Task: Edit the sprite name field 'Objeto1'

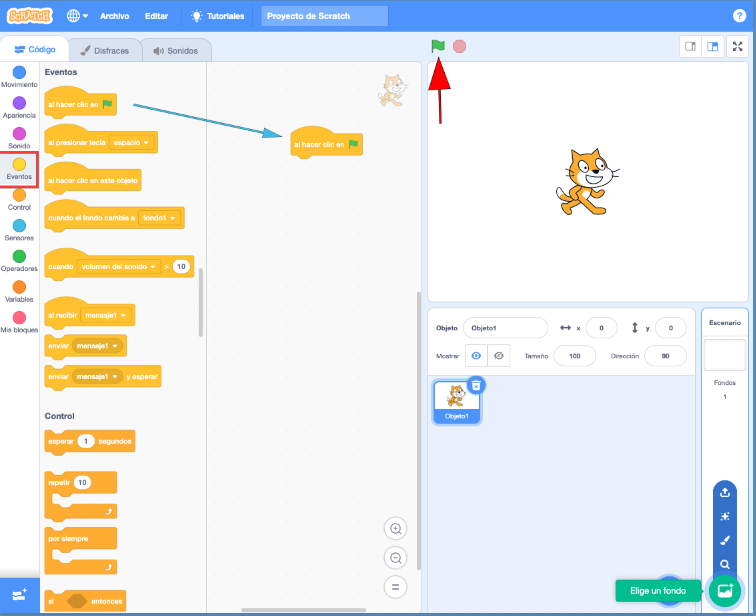Action: tap(505, 328)
